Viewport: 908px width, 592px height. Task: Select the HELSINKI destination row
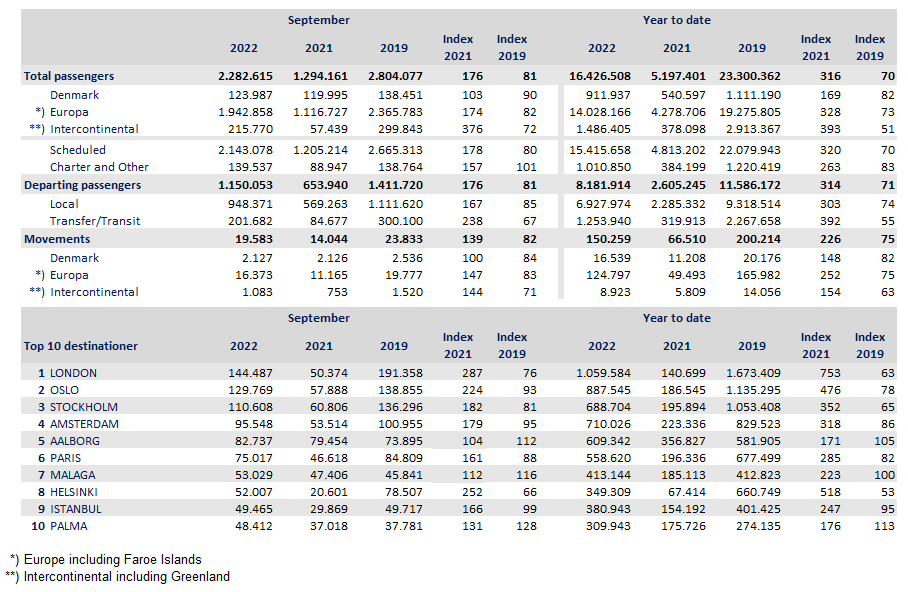tap(77, 492)
